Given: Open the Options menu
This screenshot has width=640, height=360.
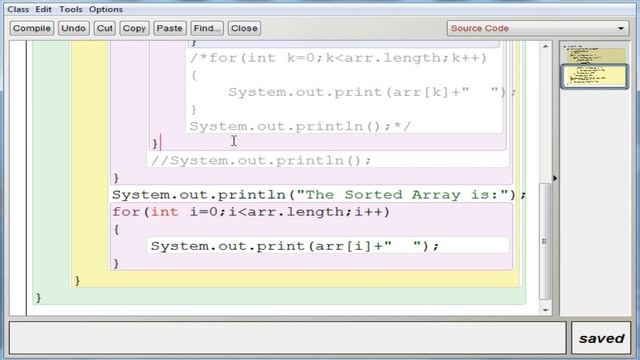Looking at the screenshot, I should pyautogui.click(x=106, y=9).
